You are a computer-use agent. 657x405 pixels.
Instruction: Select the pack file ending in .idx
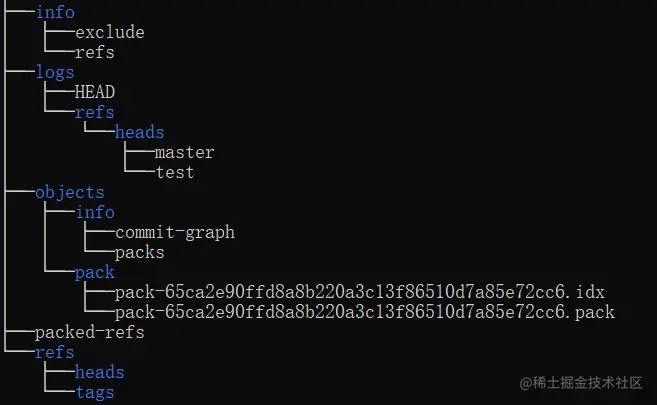(359, 292)
